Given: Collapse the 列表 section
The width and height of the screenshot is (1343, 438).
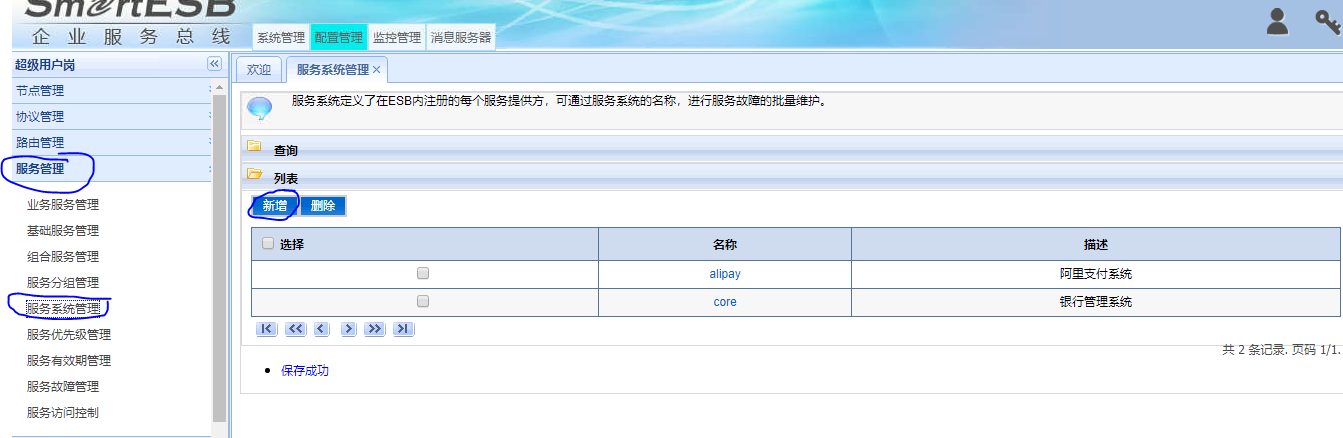Looking at the screenshot, I should pyautogui.click(x=285, y=177).
